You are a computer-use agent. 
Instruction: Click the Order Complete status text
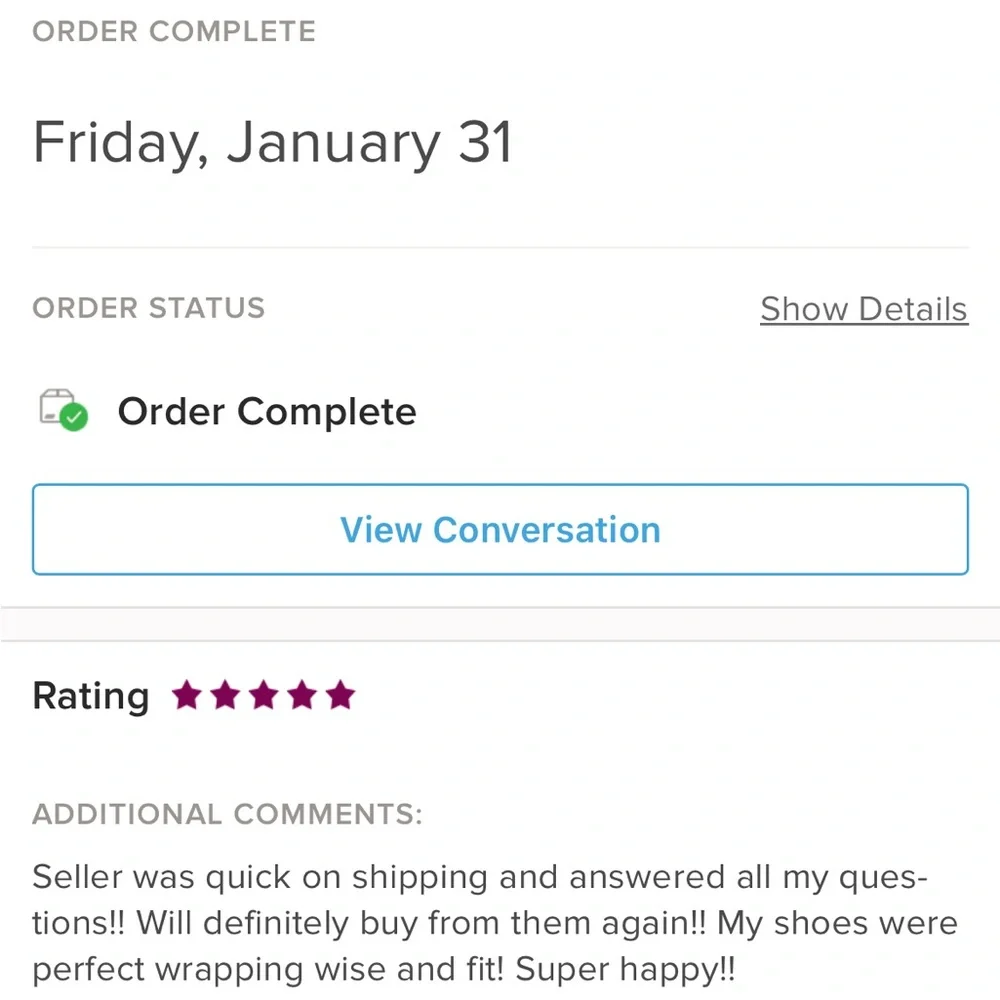pos(267,411)
